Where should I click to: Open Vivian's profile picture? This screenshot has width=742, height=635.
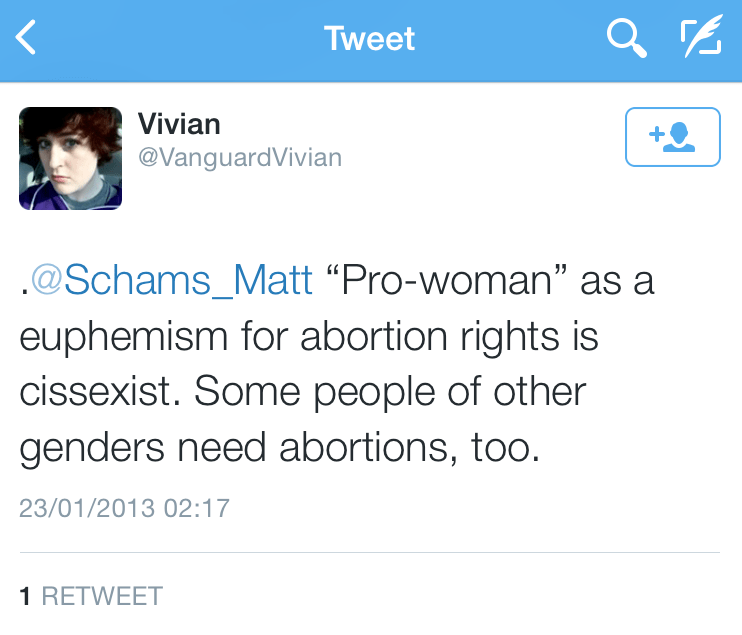pyautogui.click(x=71, y=158)
